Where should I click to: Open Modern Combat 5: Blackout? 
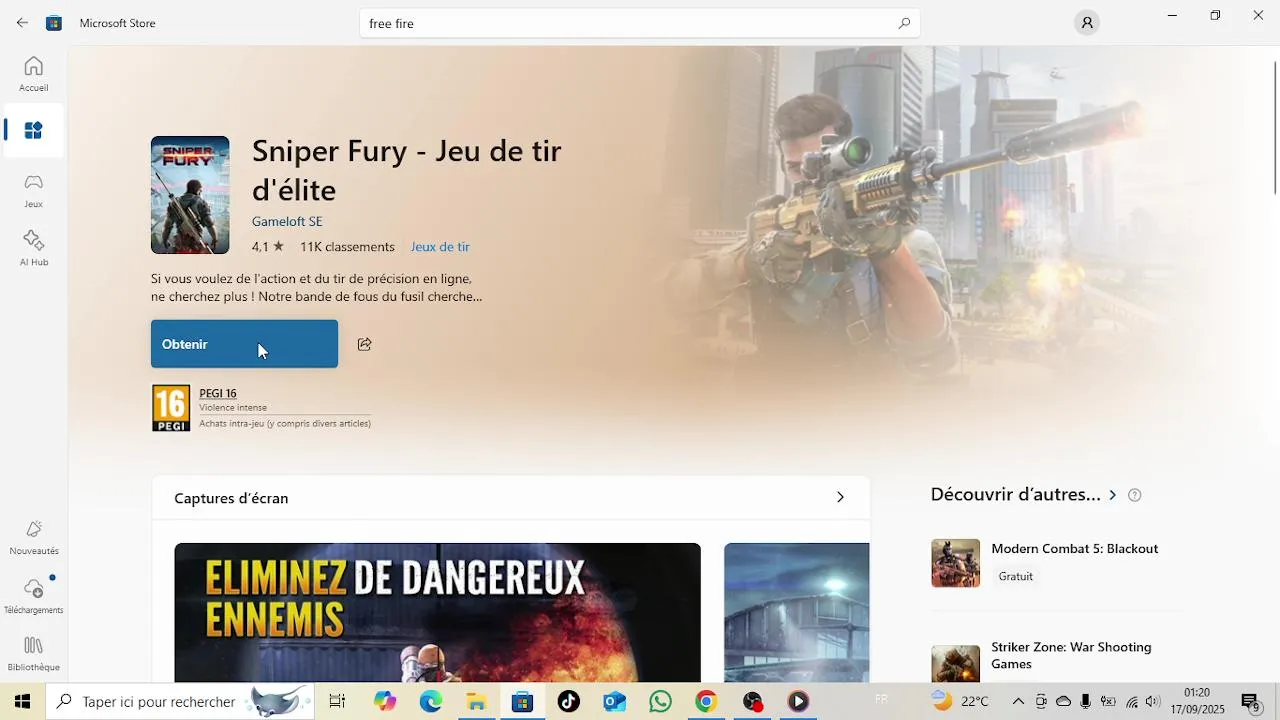1074,549
